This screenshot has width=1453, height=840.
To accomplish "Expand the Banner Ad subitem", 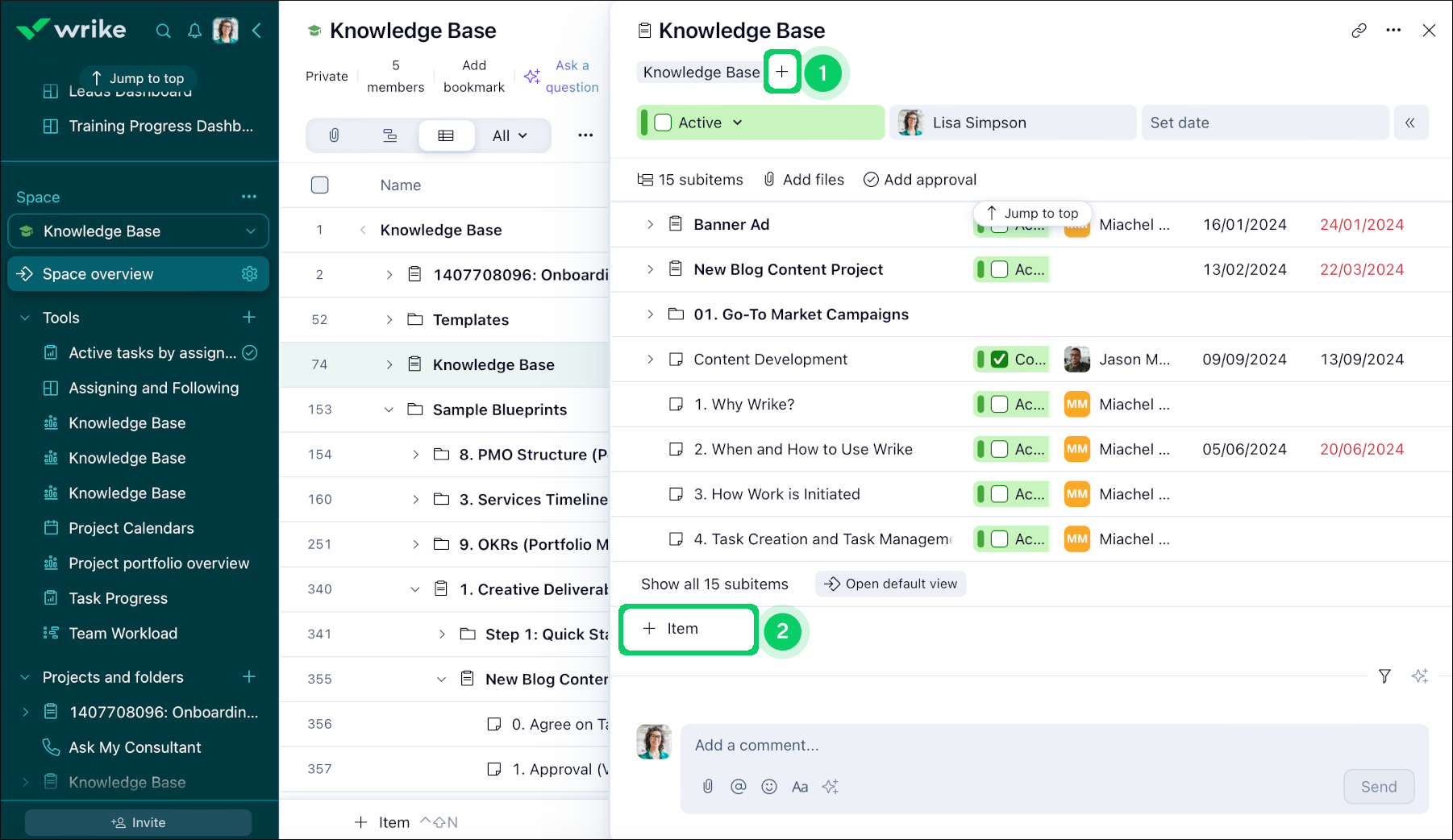I will click(650, 225).
